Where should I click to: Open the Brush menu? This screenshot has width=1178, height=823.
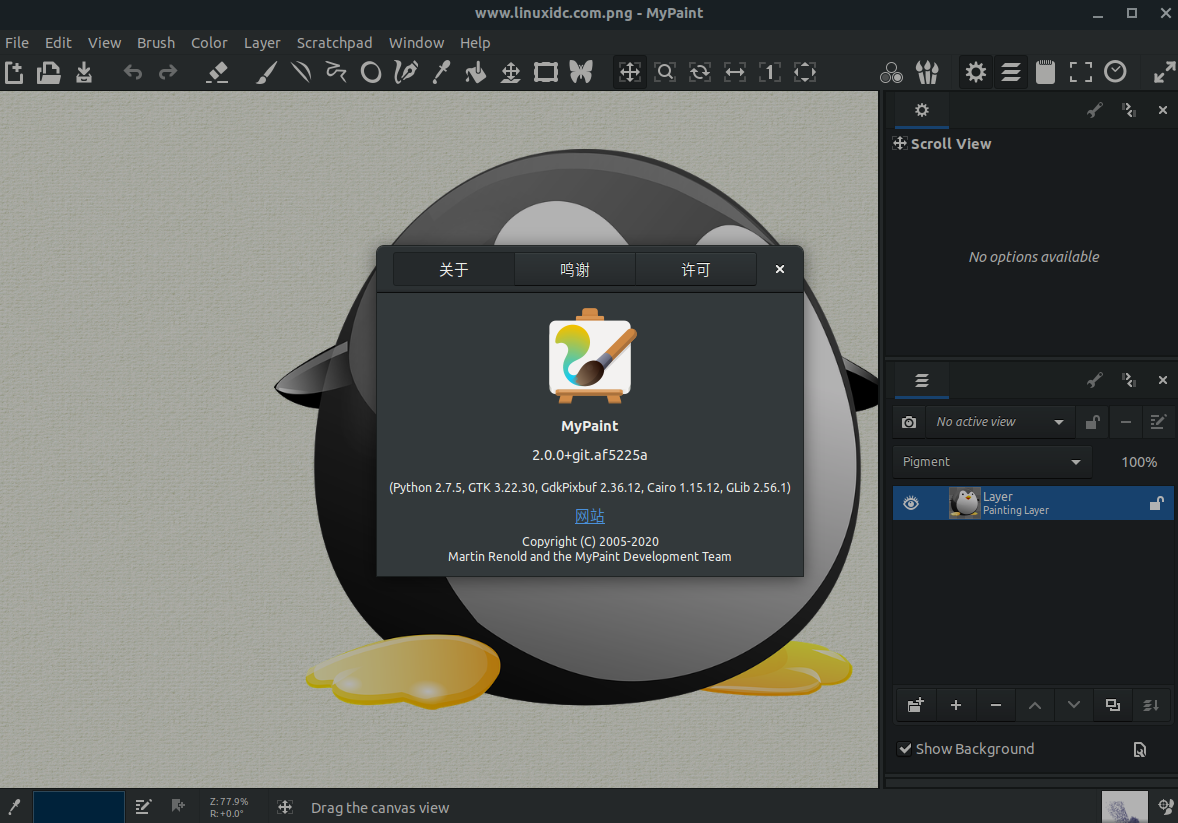156,43
